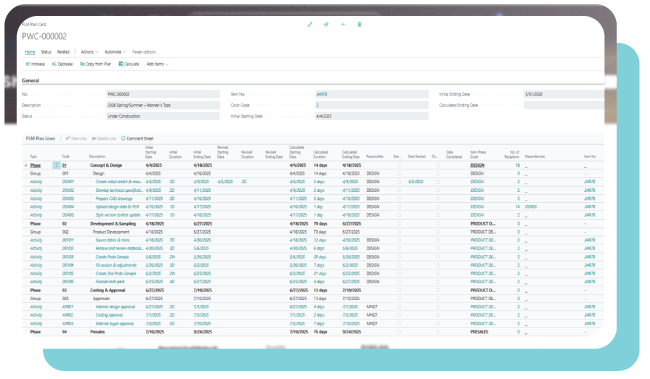Image resolution: width=650 pixels, height=379 pixels.
Task: Click the Initial Starting Date field
Action: [372, 117]
